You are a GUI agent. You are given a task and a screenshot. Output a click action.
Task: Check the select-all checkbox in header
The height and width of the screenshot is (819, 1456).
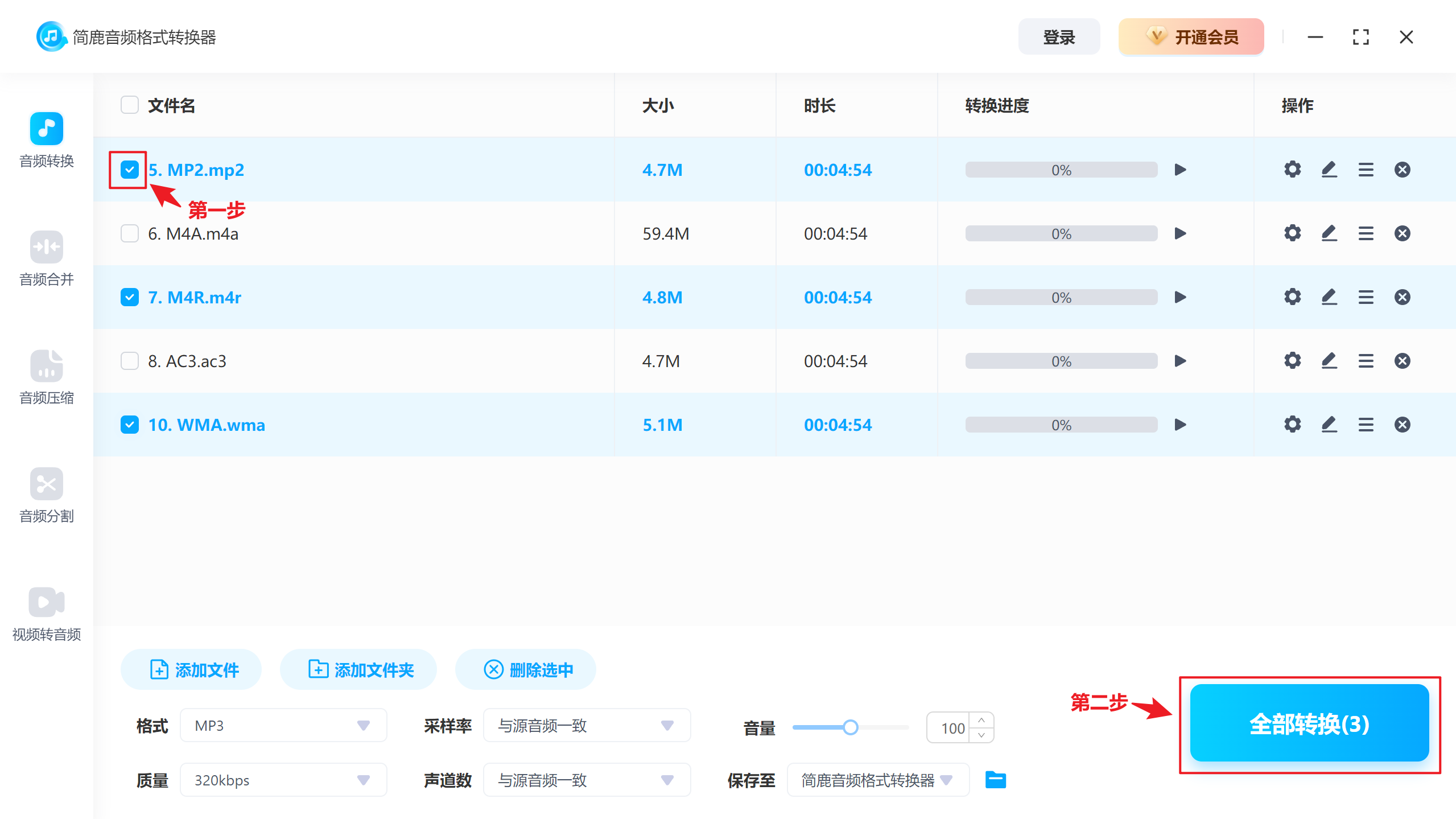(129, 105)
